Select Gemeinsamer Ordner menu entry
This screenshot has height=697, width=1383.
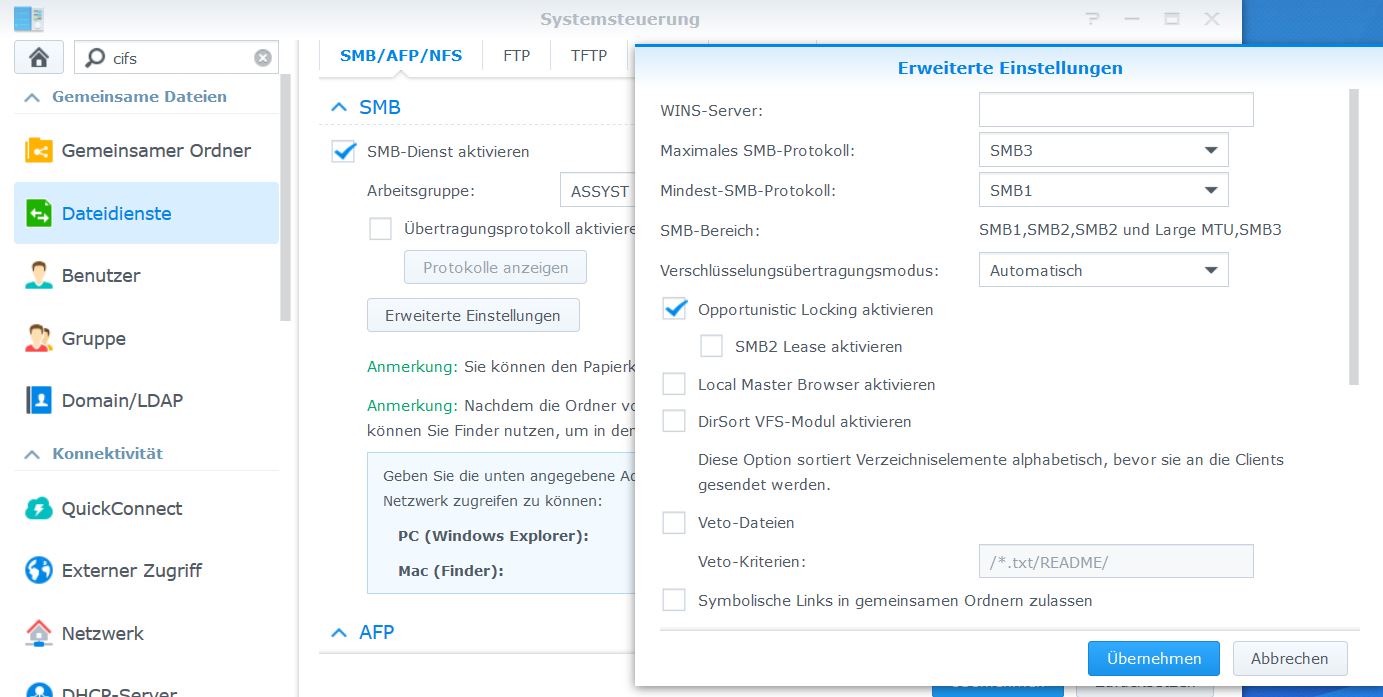point(146,151)
